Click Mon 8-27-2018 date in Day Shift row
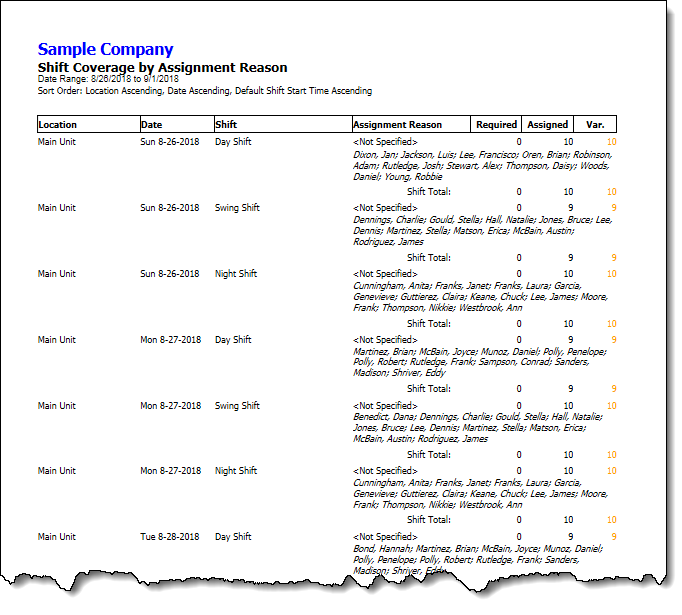Viewport: 682px width, 615px height. 170,340
